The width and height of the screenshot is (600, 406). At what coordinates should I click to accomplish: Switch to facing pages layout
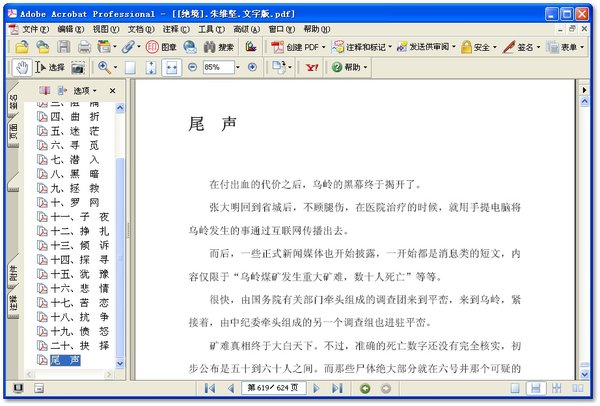[x=577, y=389]
